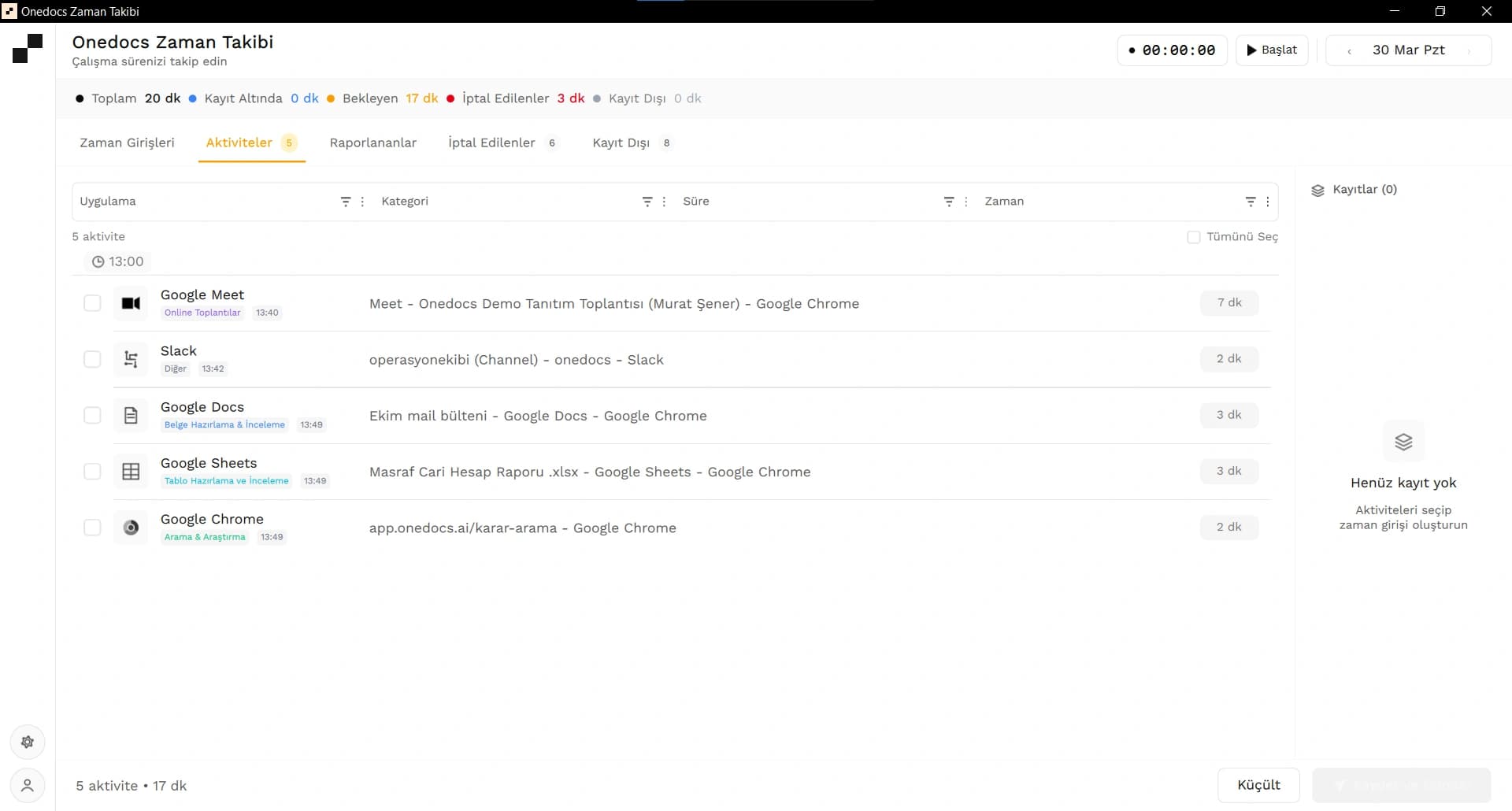
Task: Open settings gear in left sidebar
Action: pos(28,742)
